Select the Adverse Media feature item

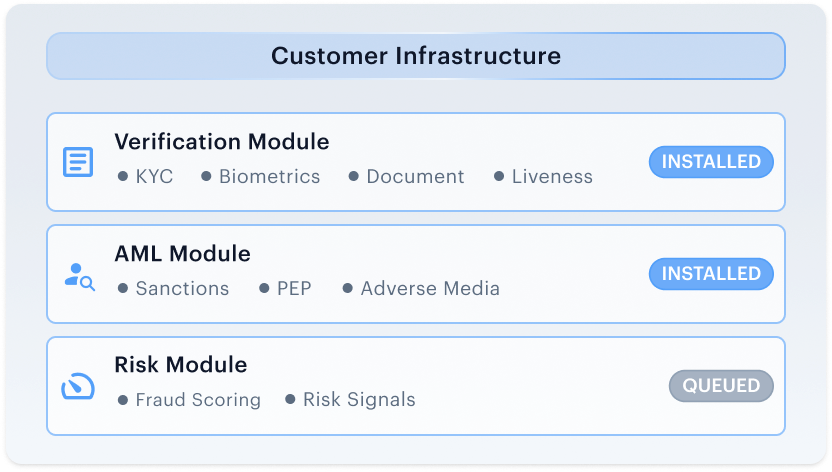(421, 289)
